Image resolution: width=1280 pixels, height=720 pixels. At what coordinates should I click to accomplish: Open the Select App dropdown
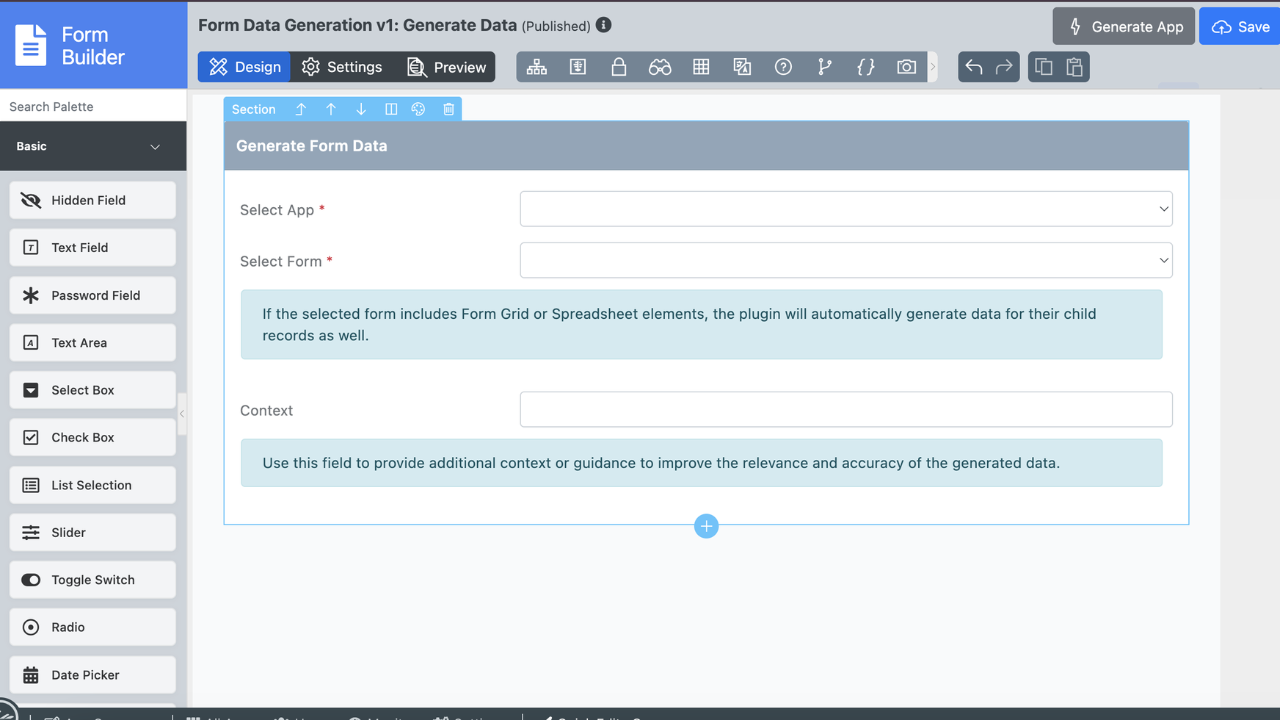click(845, 209)
